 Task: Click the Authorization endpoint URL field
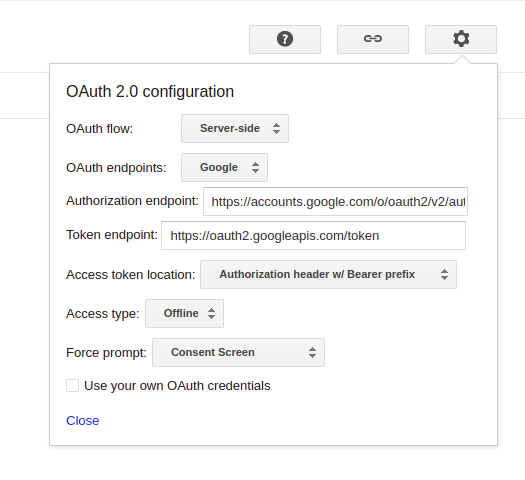pos(335,202)
